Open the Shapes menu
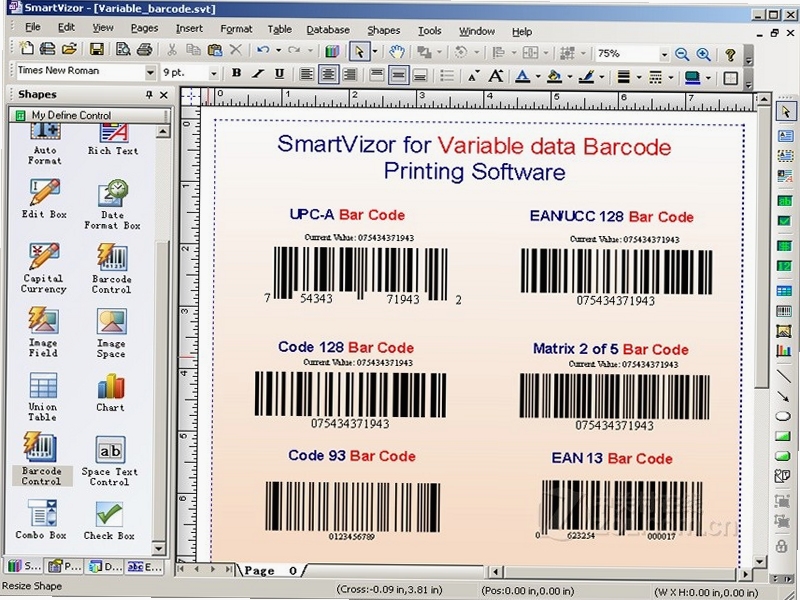 click(x=384, y=31)
